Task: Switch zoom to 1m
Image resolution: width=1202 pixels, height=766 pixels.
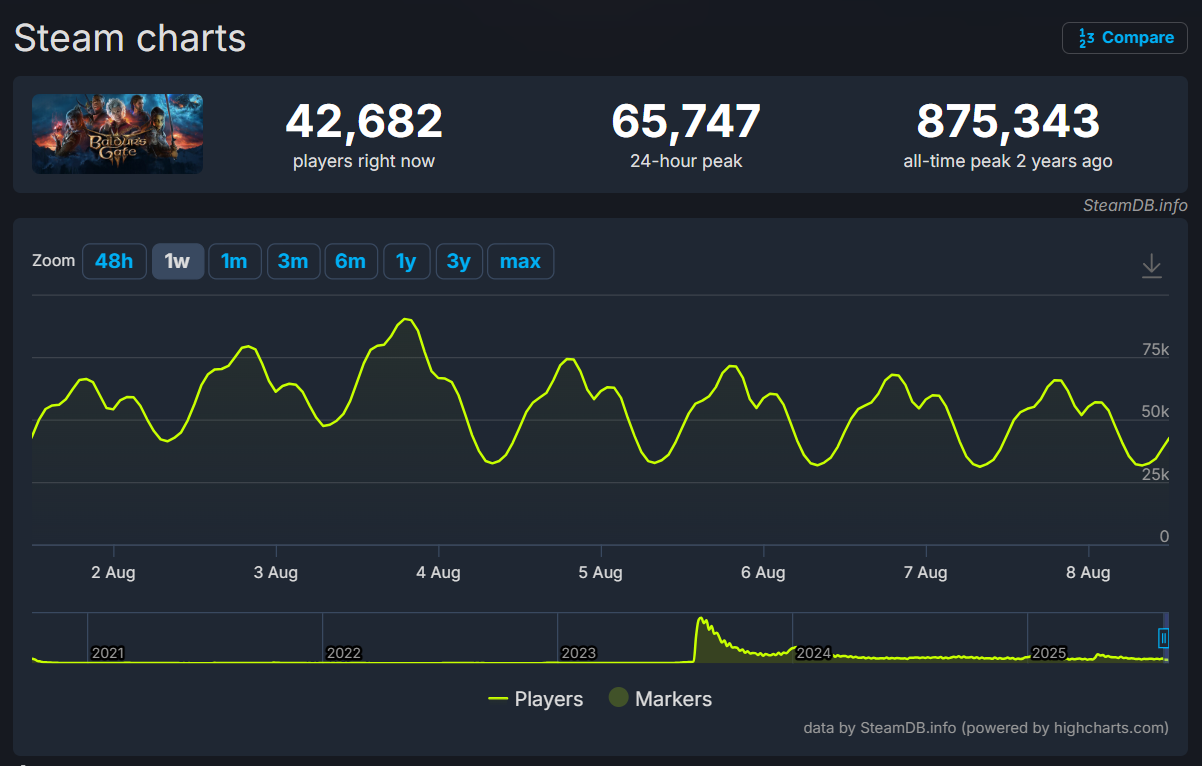Action: (x=234, y=261)
